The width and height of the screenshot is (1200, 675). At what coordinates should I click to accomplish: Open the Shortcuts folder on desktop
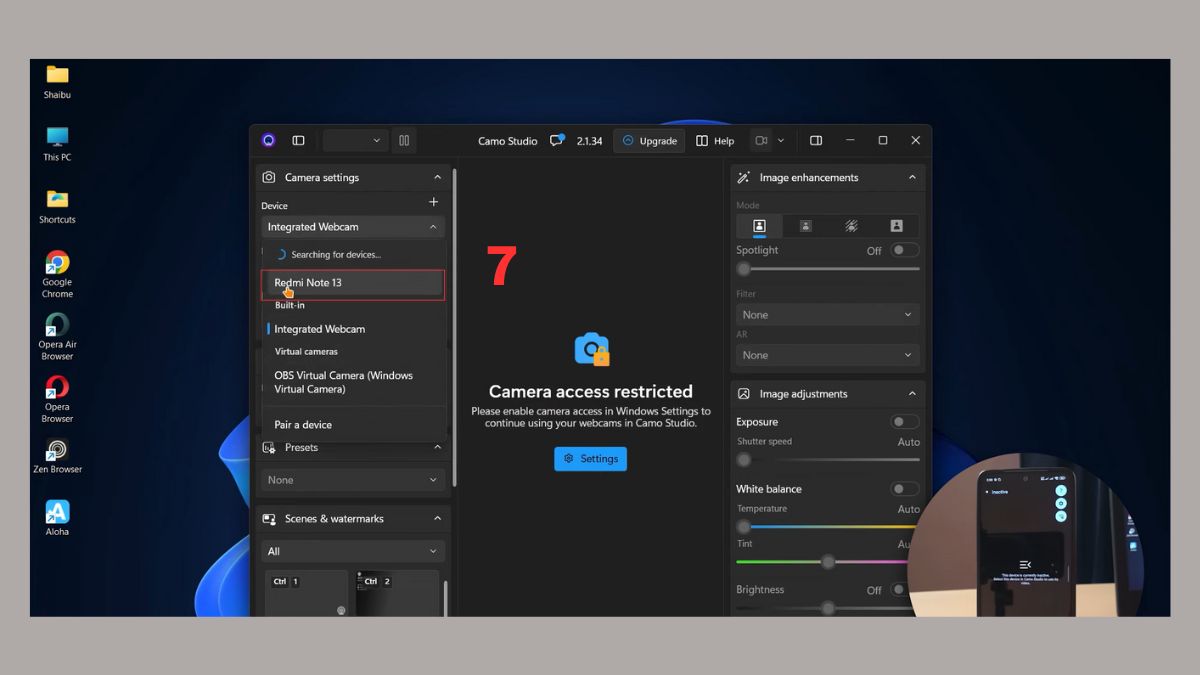click(x=57, y=206)
